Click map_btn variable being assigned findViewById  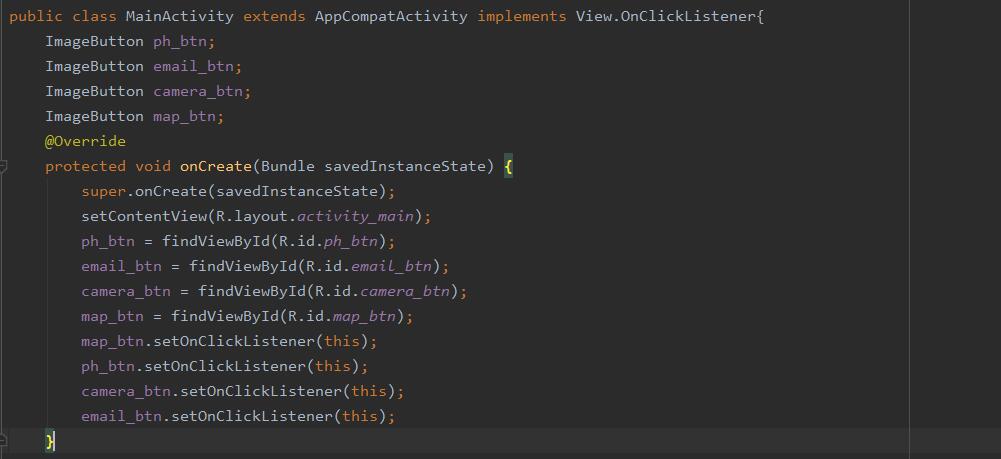112,316
